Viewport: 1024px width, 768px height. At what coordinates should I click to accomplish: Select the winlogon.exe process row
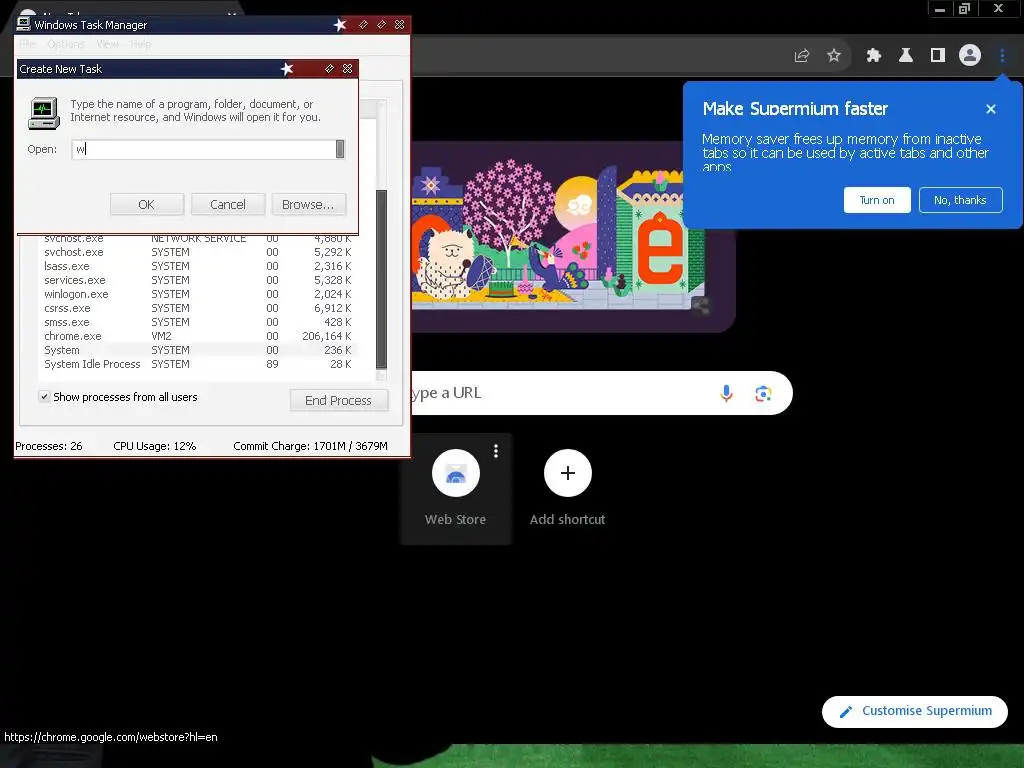[x=198, y=295]
